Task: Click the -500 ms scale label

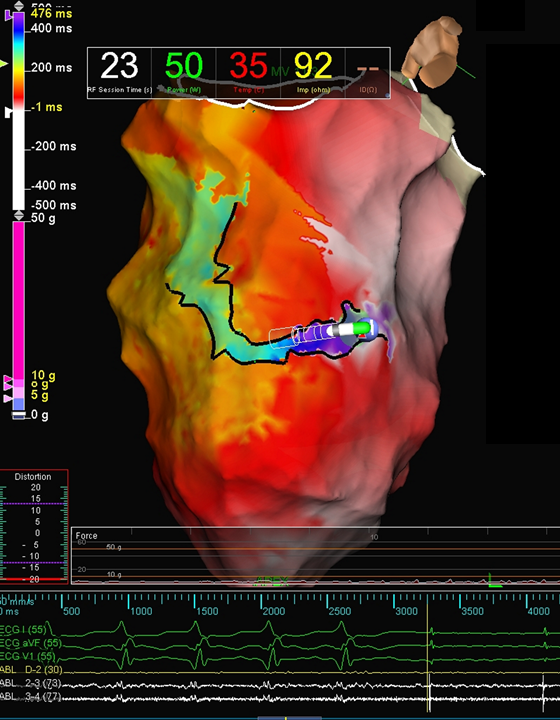Action: click(54, 205)
